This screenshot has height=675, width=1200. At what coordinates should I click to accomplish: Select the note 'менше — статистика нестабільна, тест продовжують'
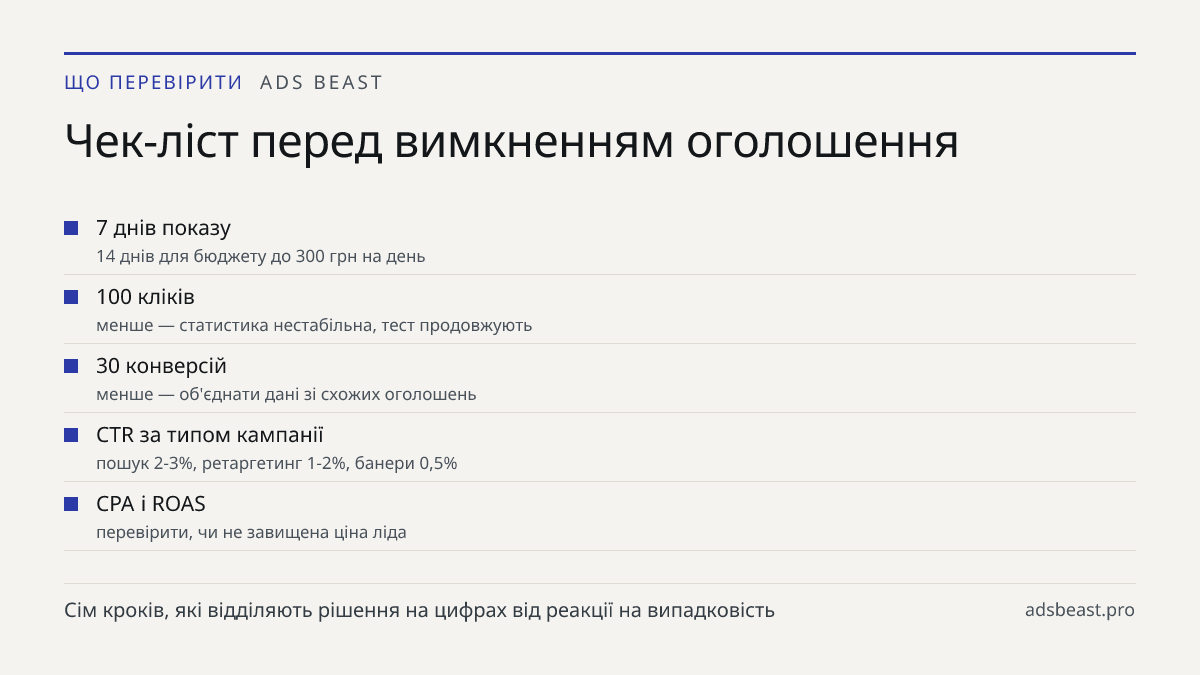pyautogui.click(x=314, y=325)
